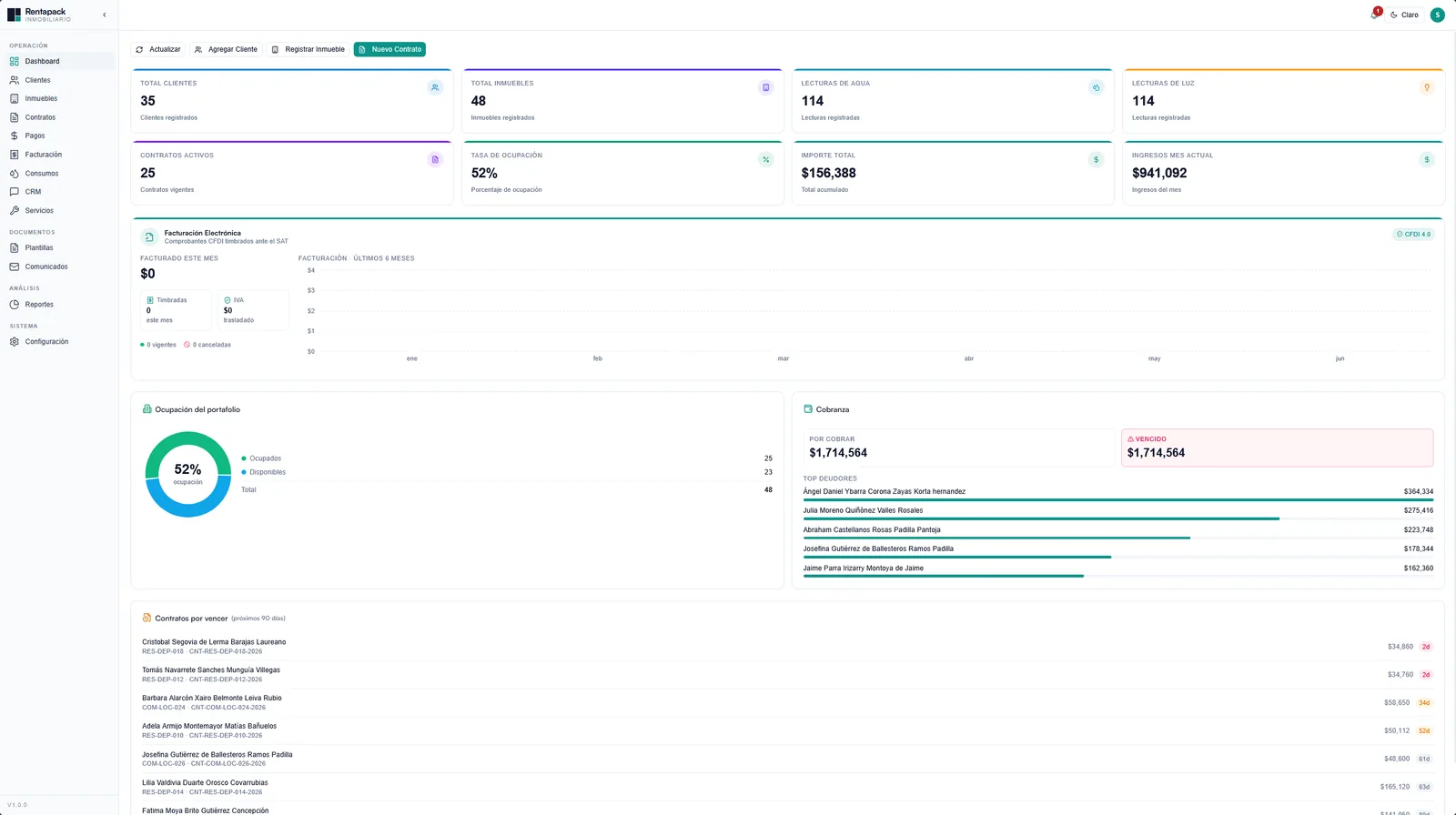
Task: Click the Facturación receipt icon
Action: (15, 155)
